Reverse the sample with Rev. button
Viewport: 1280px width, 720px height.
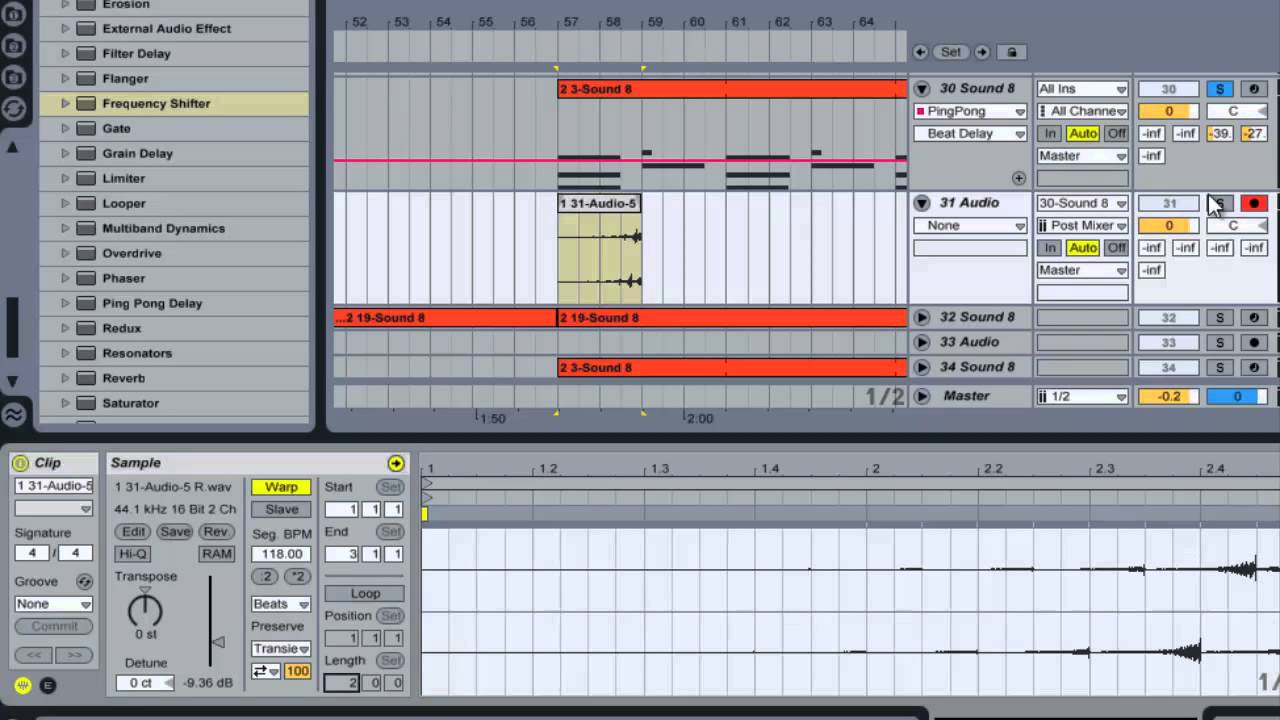[216, 532]
